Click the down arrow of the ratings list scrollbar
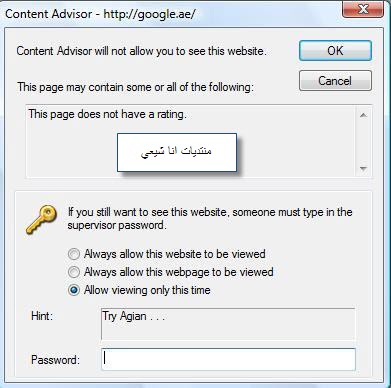391x388 pixels. click(x=363, y=168)
